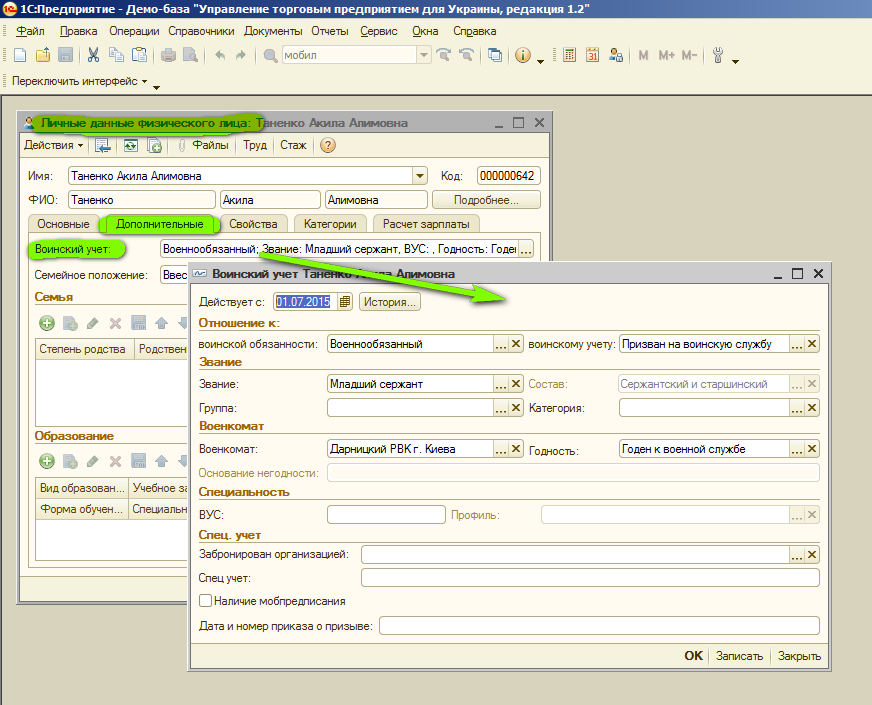This screenshot has height=705, width=872.
Task: Open selection for Забронирован организацией field
Action: click(797, 554)
